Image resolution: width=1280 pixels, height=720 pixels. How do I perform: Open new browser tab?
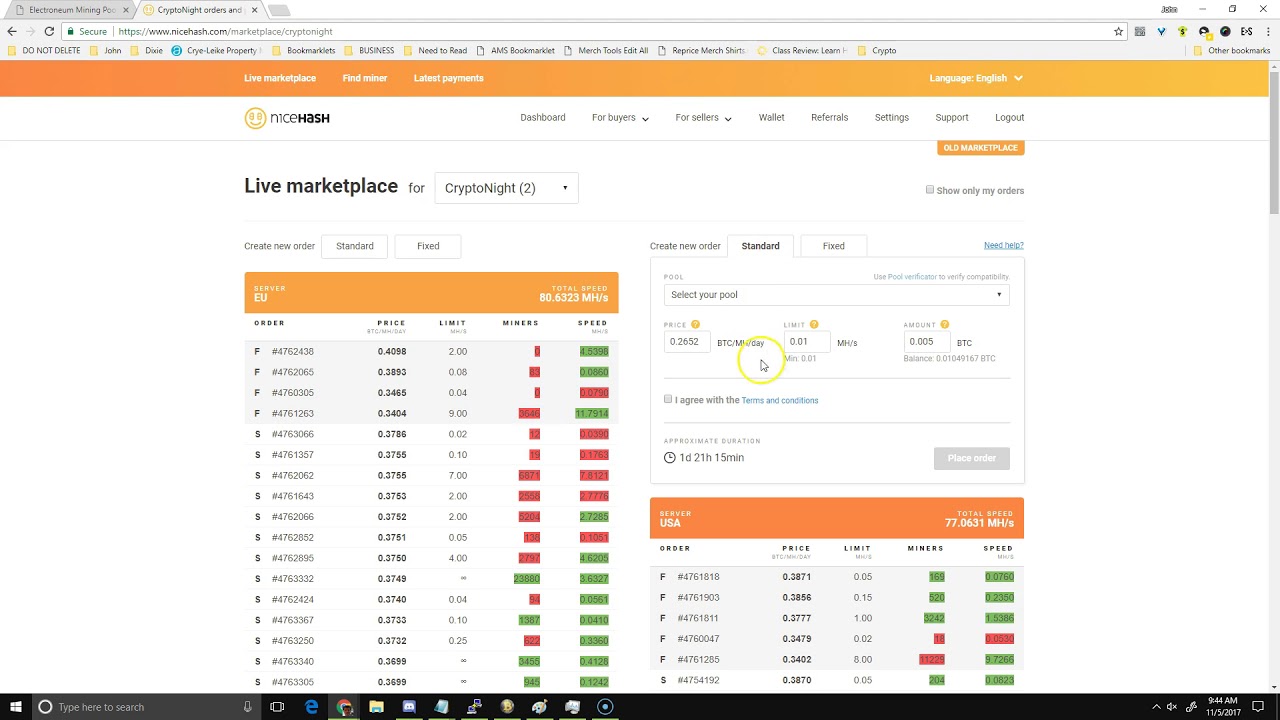(279, 10)
